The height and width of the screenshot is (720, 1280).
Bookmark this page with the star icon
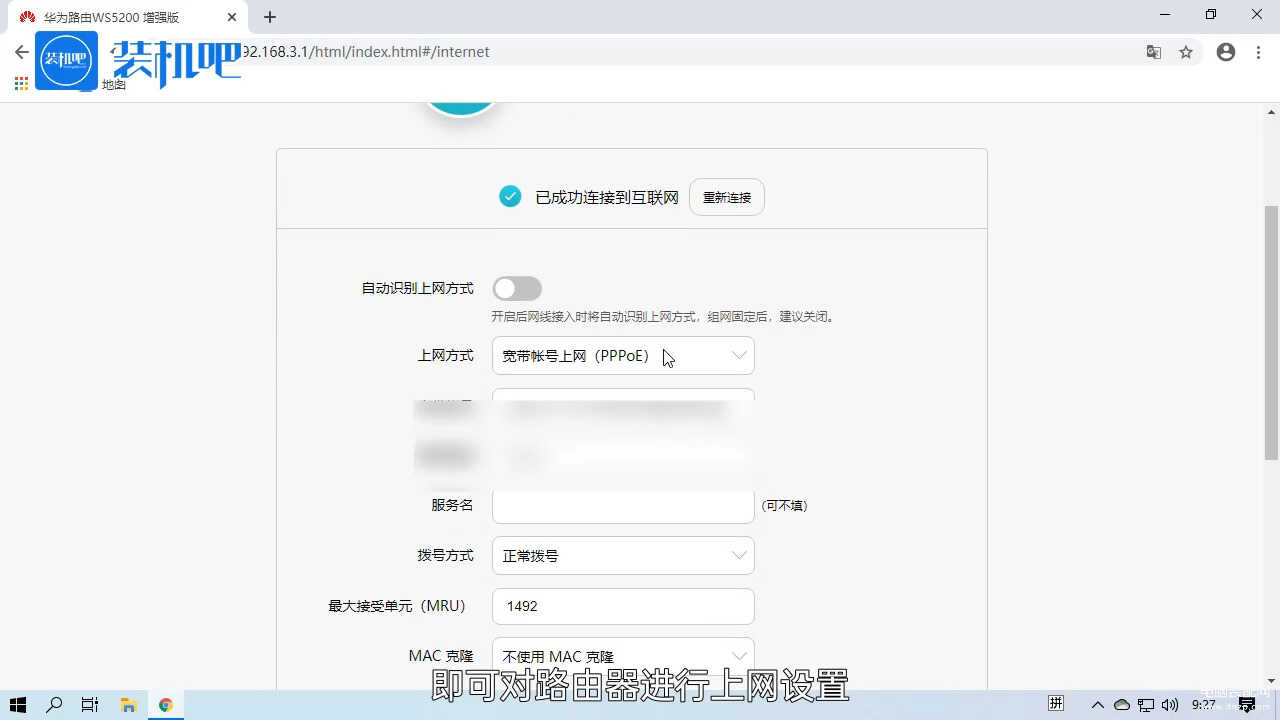coord(1186,52)
